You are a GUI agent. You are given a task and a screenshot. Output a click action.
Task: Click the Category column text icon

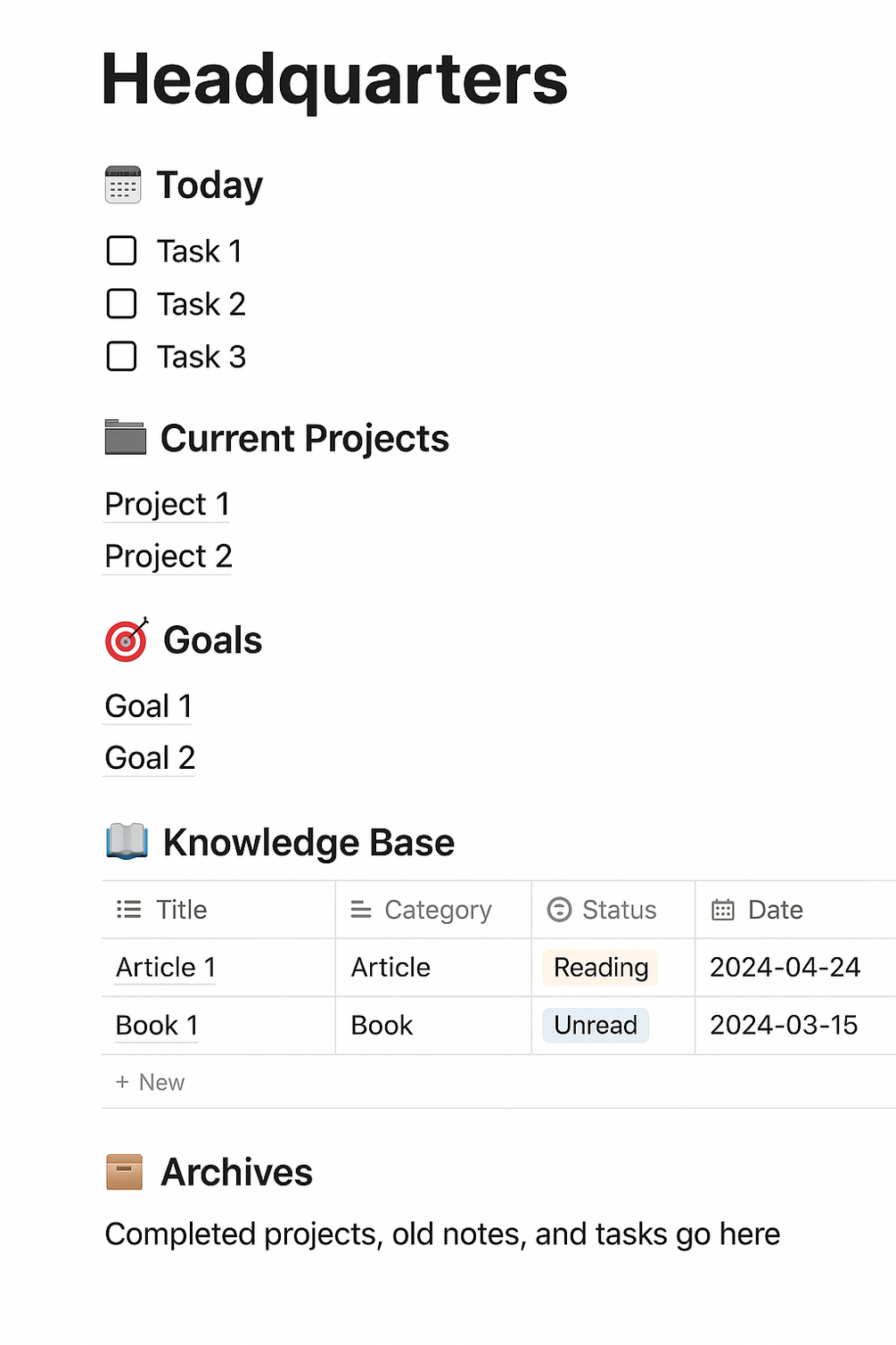[361, 910]
